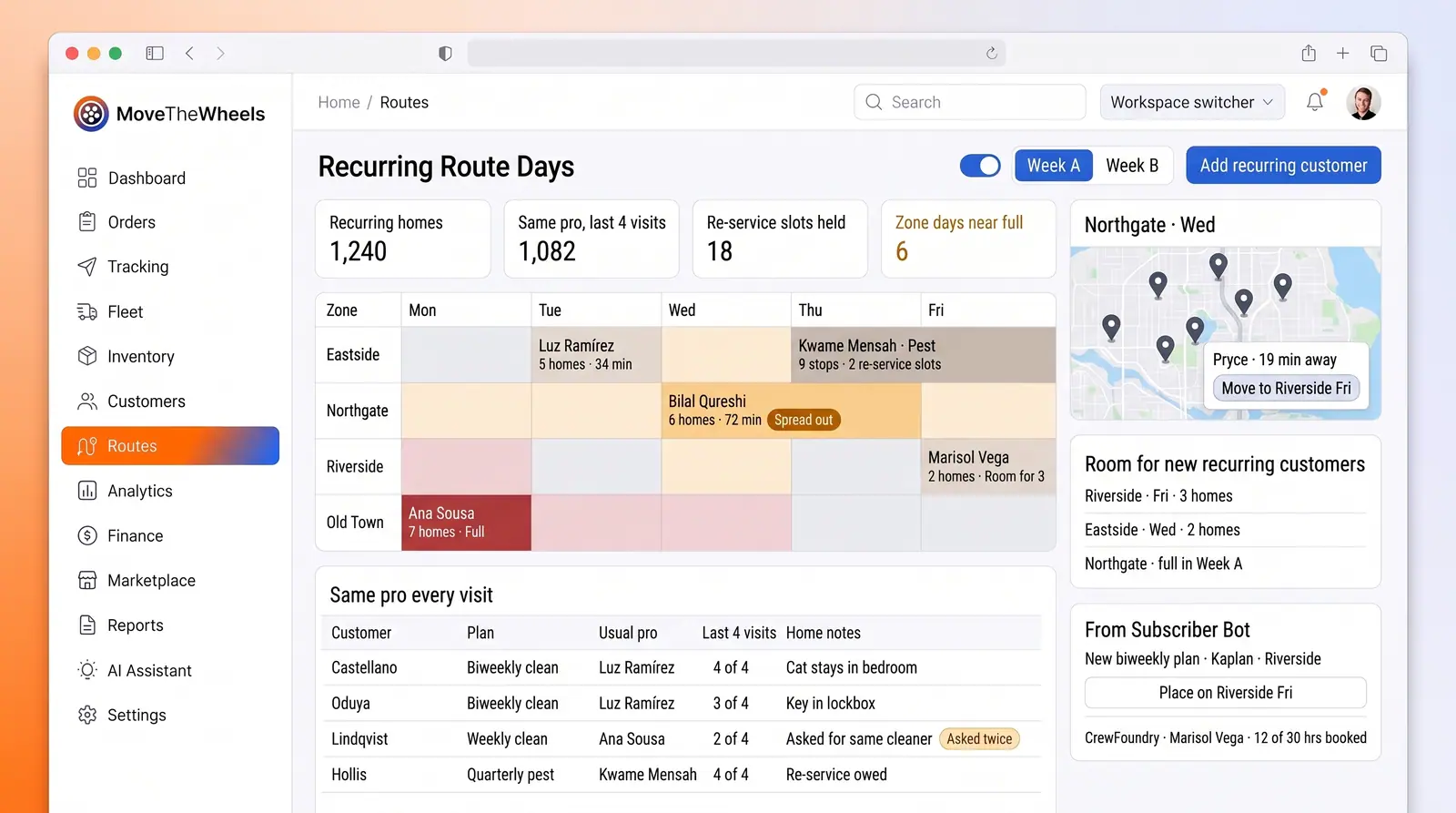Go back with browser back arrow

[189, 54]
